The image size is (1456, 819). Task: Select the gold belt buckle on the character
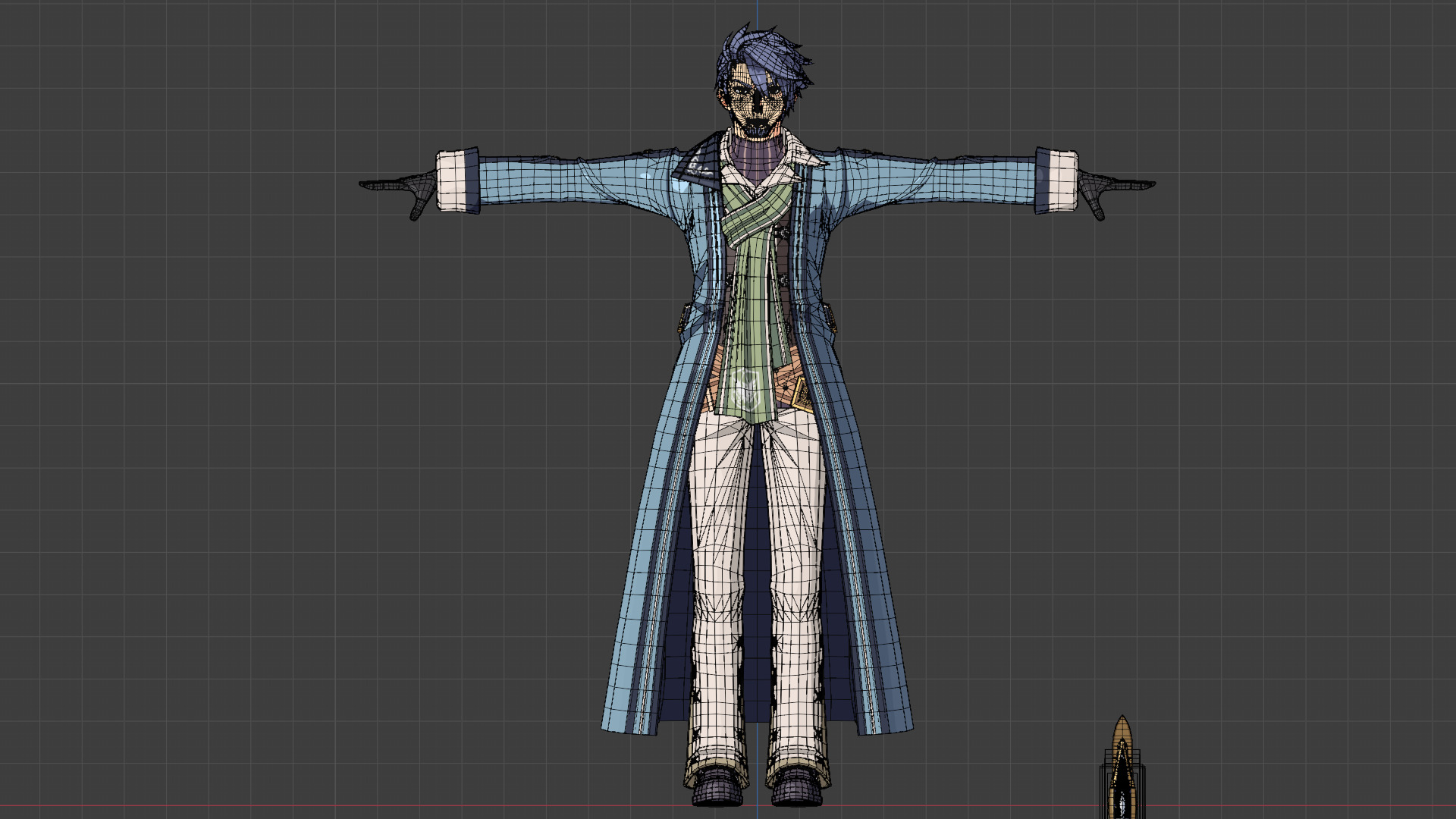(x=802, y=394)
